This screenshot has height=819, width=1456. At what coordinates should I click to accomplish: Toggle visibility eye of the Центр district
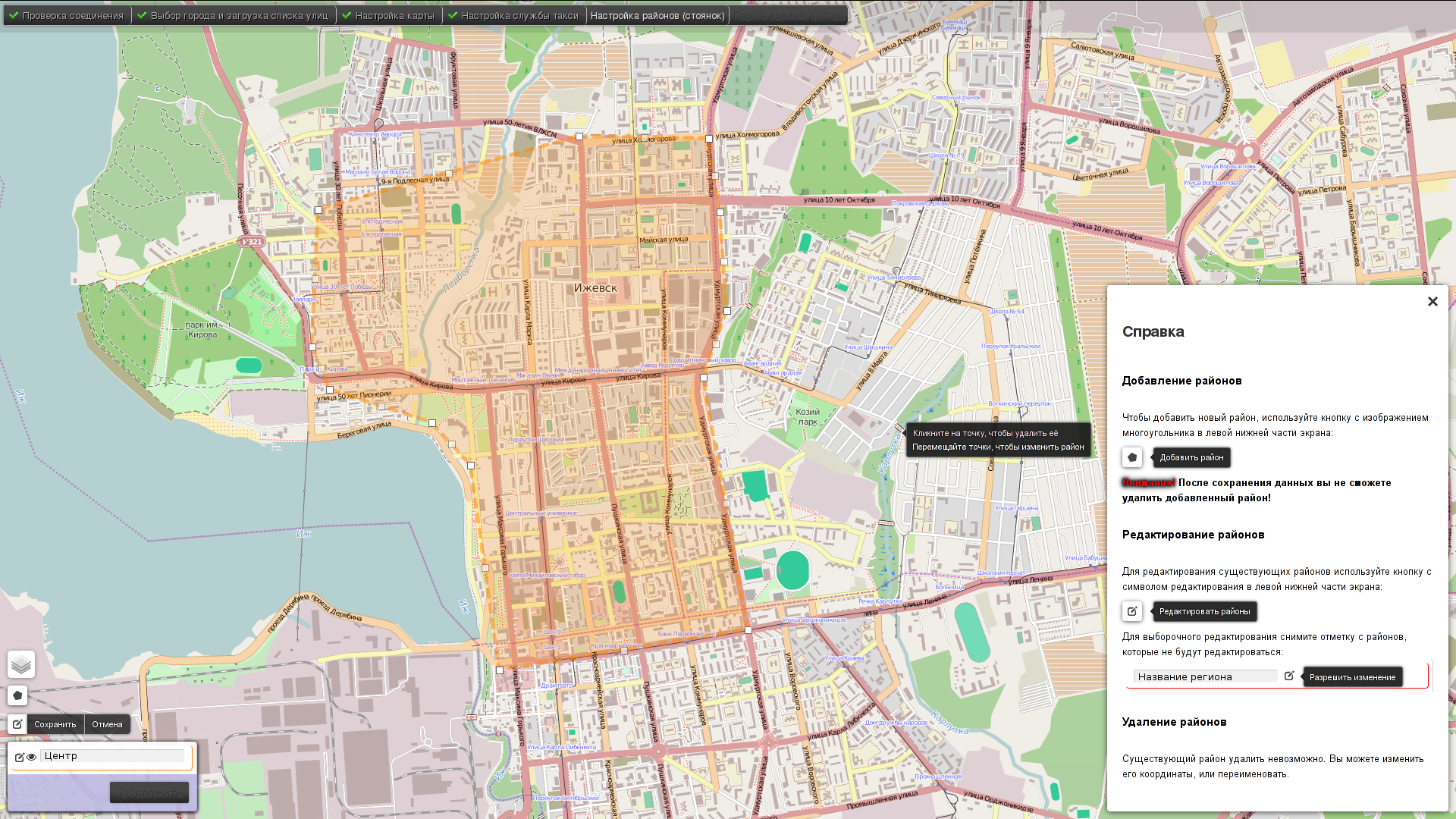point(31,757)
